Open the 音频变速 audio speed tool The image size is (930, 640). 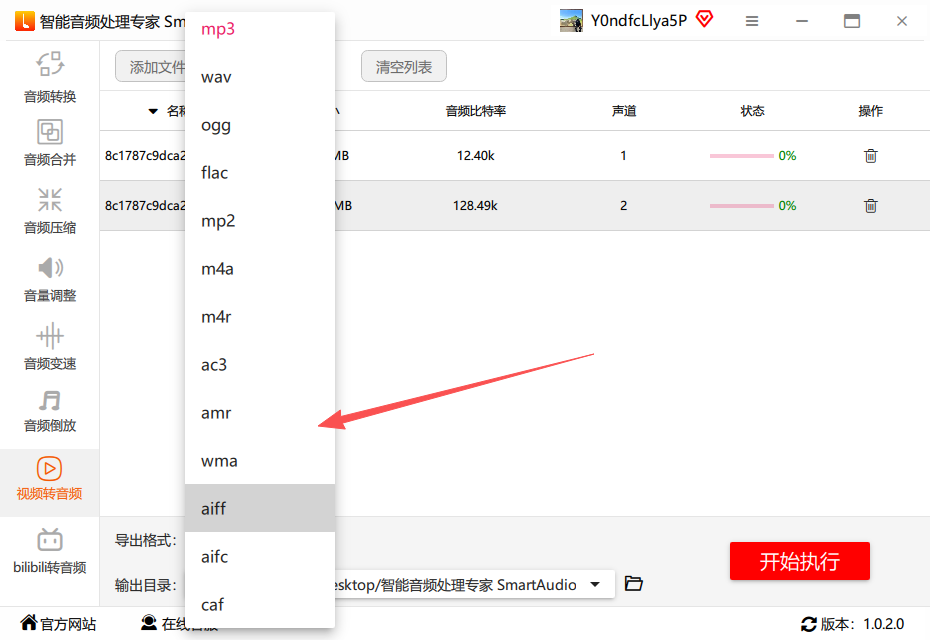tap(50, 346)
